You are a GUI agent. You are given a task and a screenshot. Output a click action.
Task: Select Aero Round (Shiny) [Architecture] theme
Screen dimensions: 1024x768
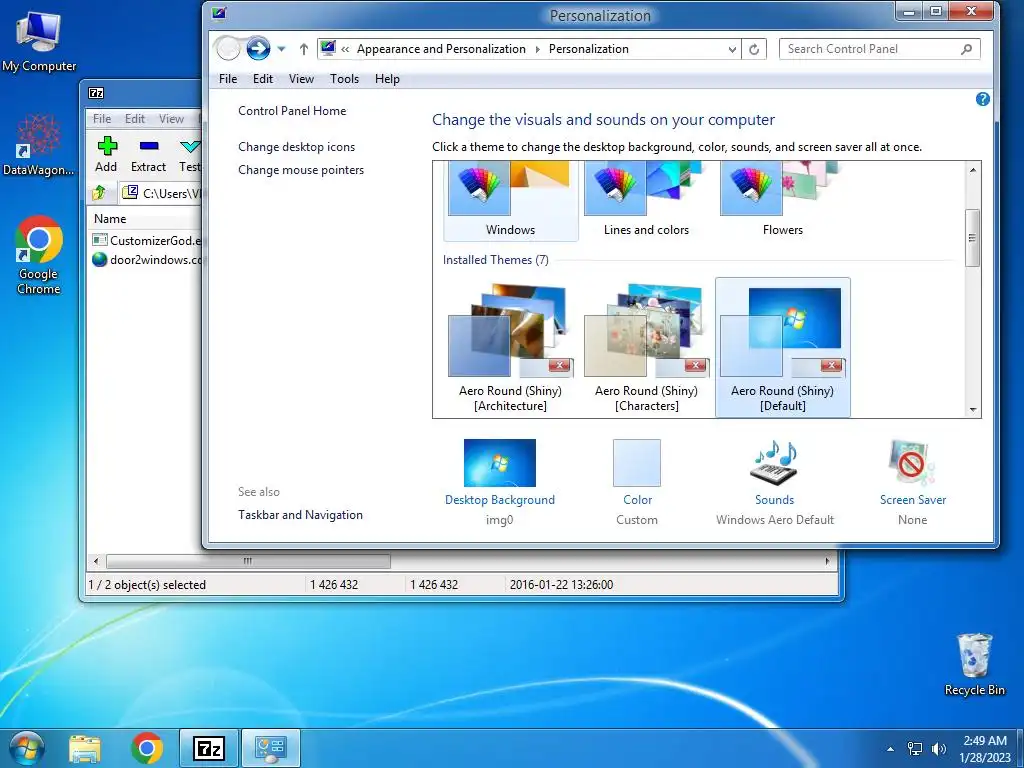pyautogui.click(x=510, y=347)
